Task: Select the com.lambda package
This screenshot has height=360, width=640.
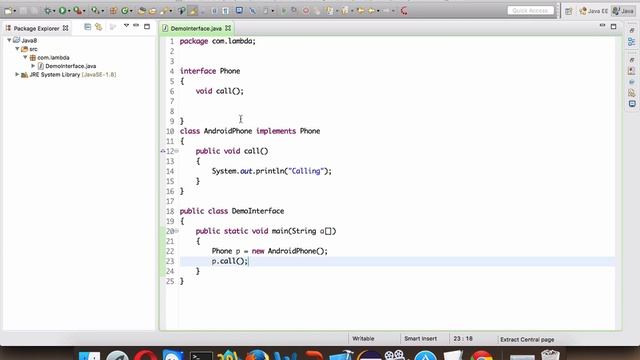Action: (50, 58)
